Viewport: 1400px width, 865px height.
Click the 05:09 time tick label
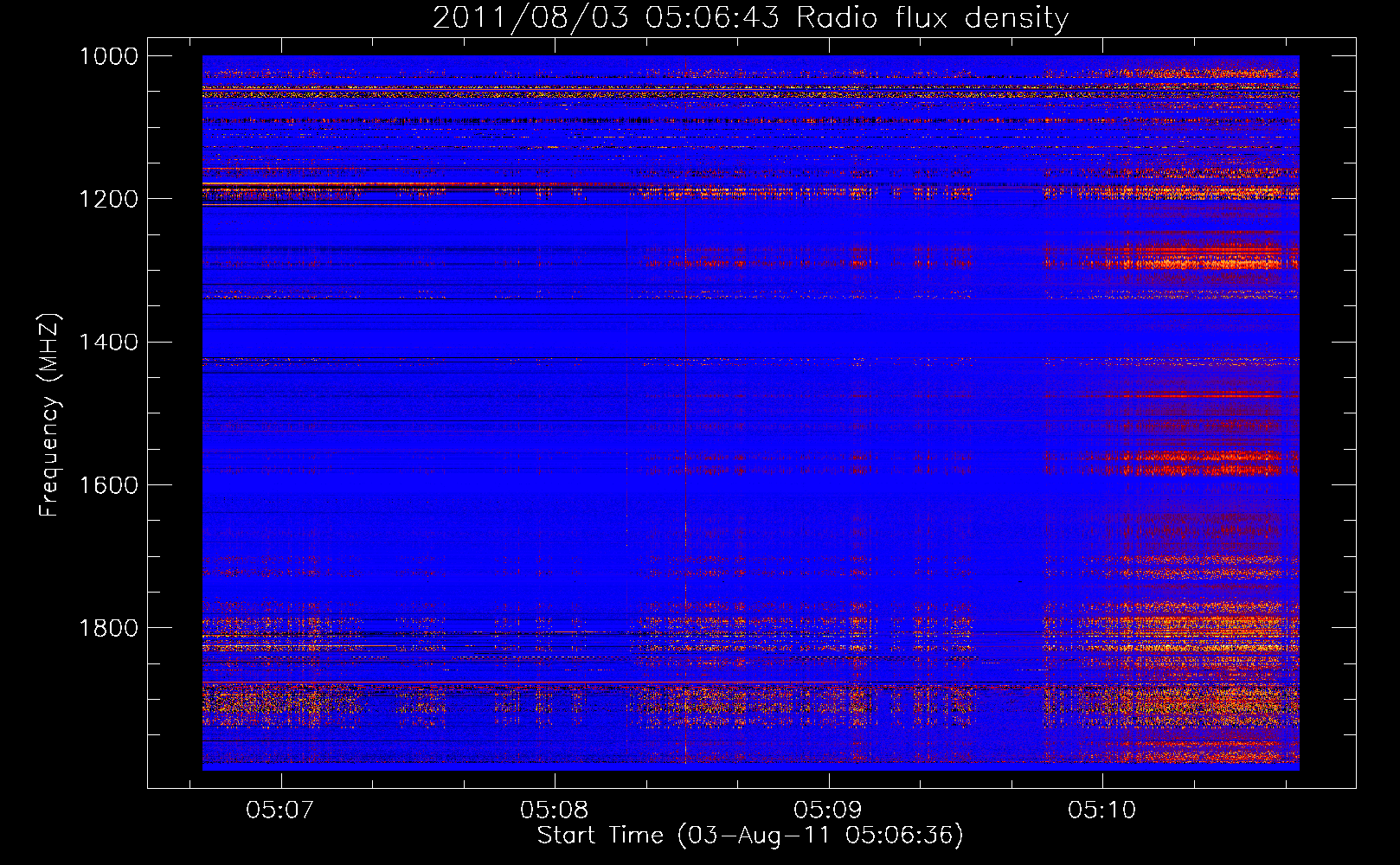pos(828,811)
